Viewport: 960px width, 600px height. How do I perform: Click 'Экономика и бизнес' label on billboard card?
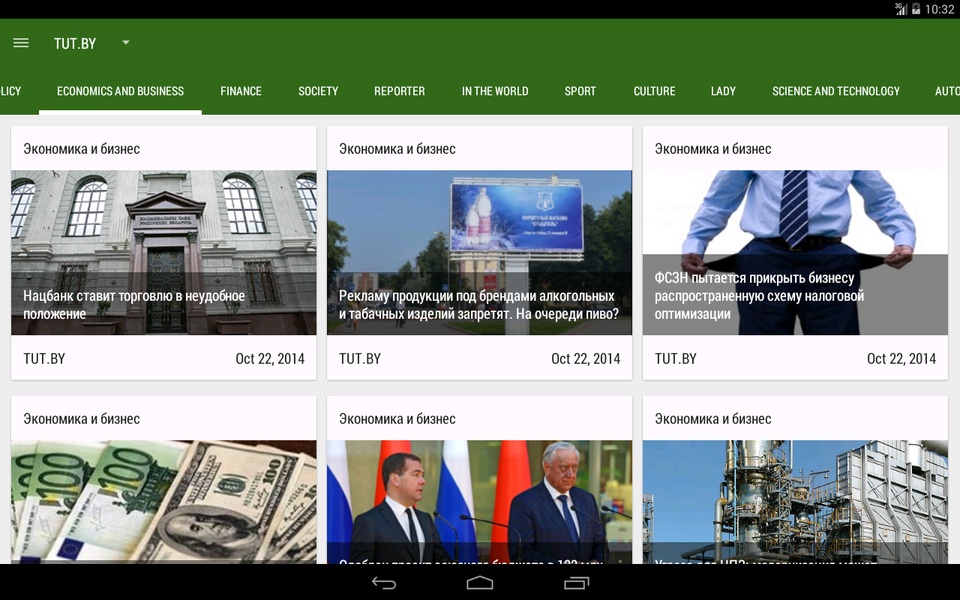click(397, 149)
